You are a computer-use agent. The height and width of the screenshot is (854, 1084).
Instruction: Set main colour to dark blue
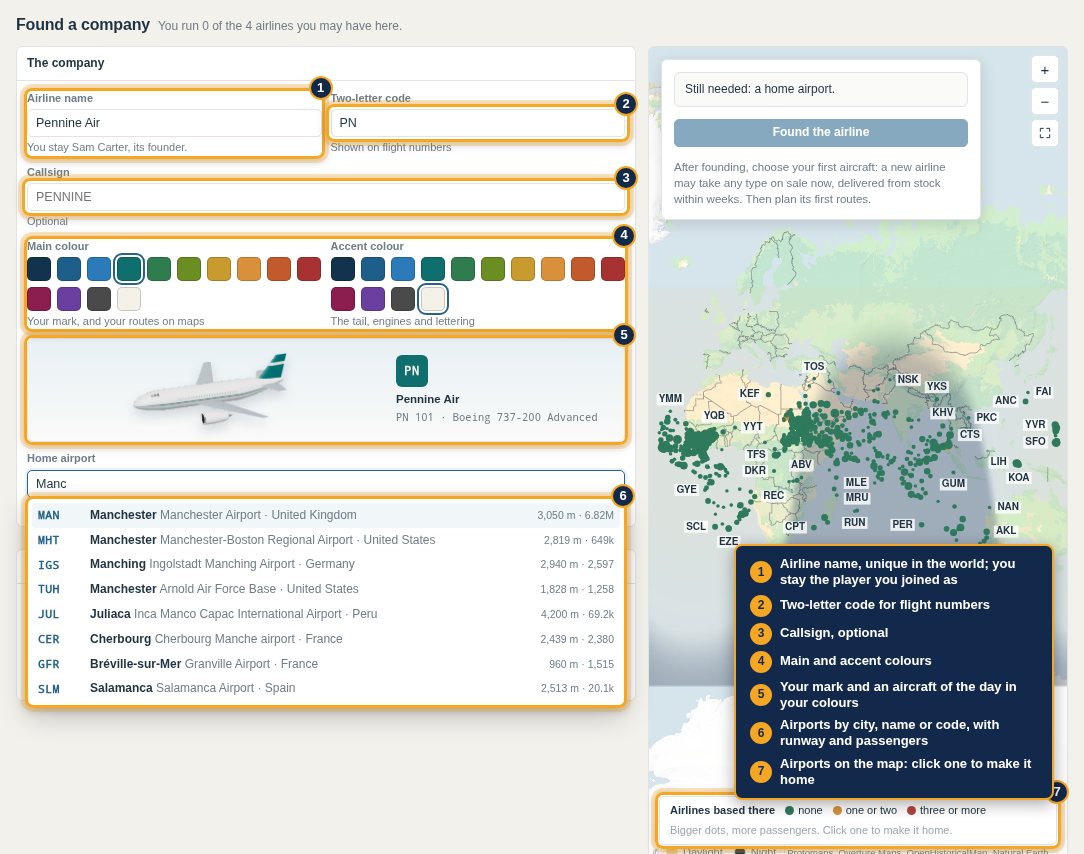pos(69,269)
